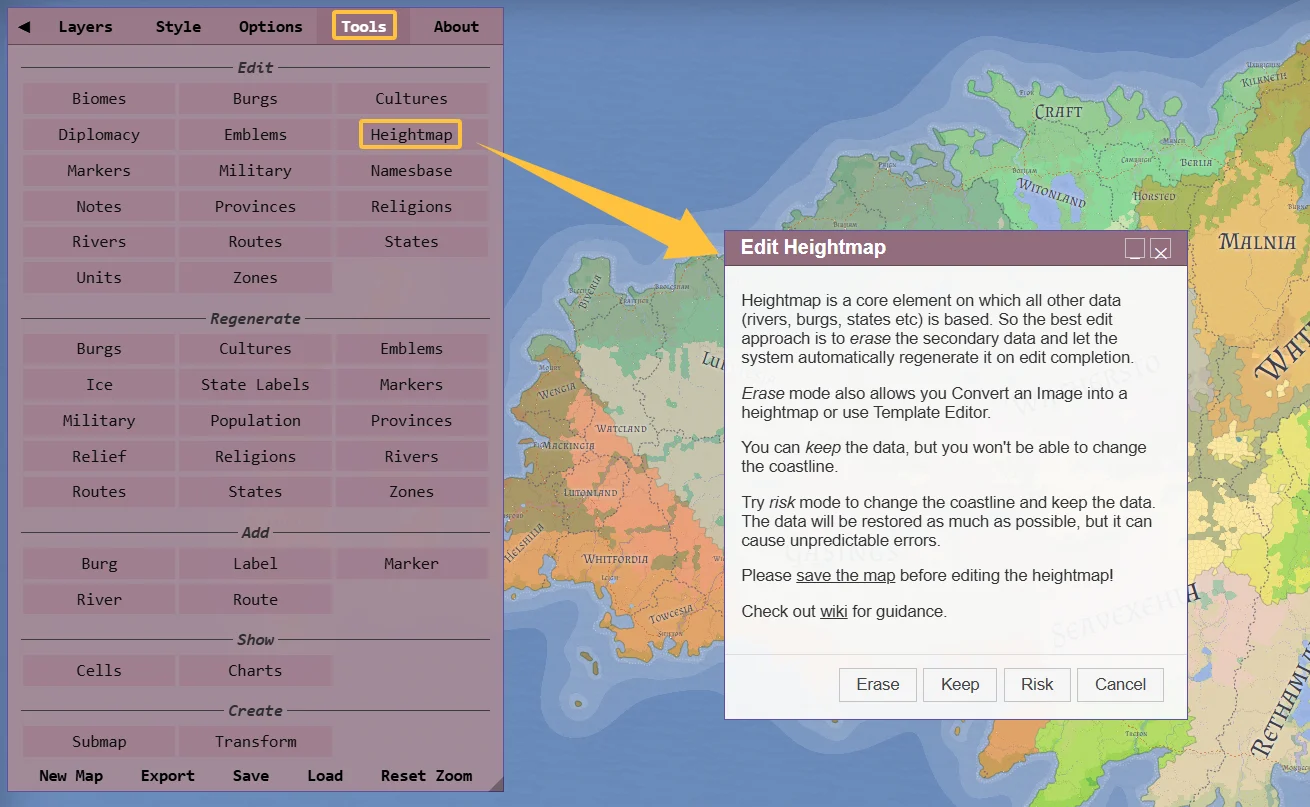Select the Options tab
The width and height of the screenshot is (1310, 807).
270,27
